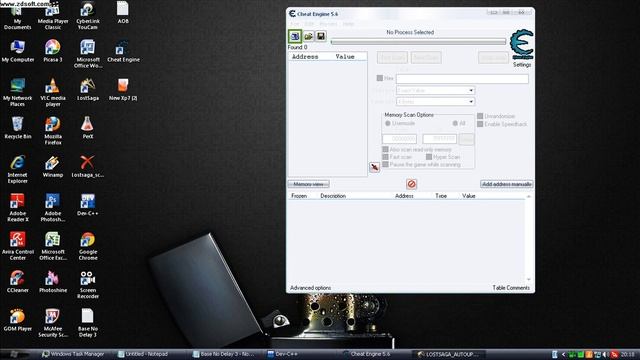Image resolution: width=640 pixels, height=360 pixels.
Task: Open the Cheat Engine desktop shortcut
Action: pos(123,51)
